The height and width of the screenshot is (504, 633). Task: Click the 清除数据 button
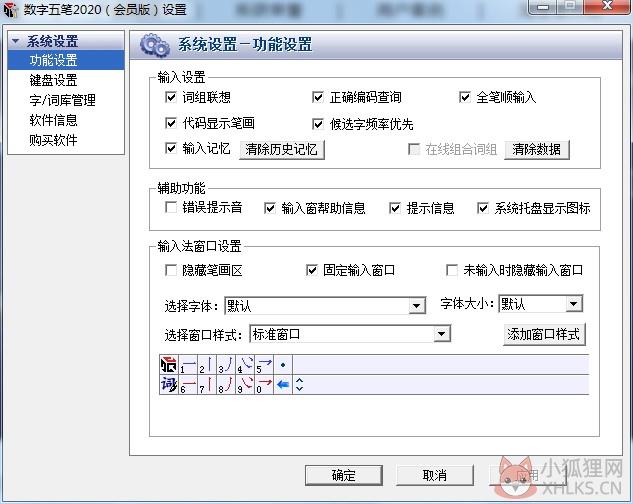coord(537,149)
